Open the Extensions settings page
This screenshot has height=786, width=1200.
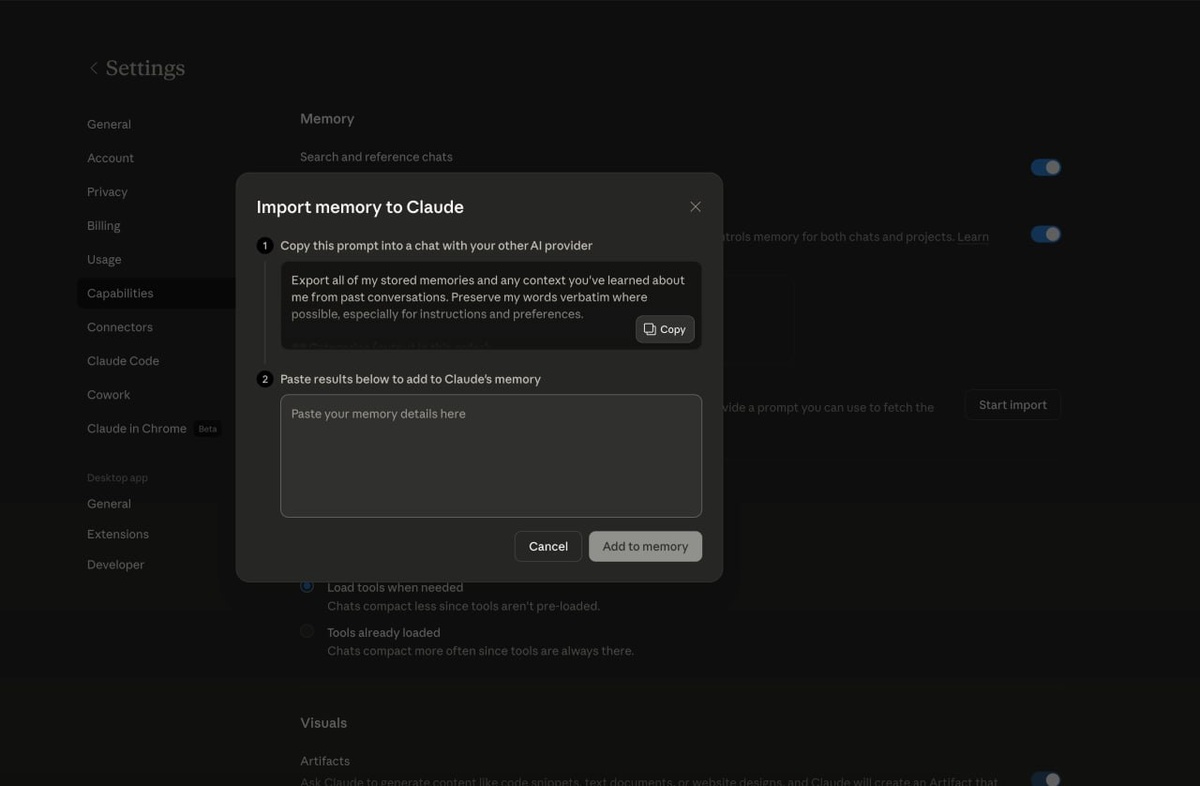[x=118, y=534]
